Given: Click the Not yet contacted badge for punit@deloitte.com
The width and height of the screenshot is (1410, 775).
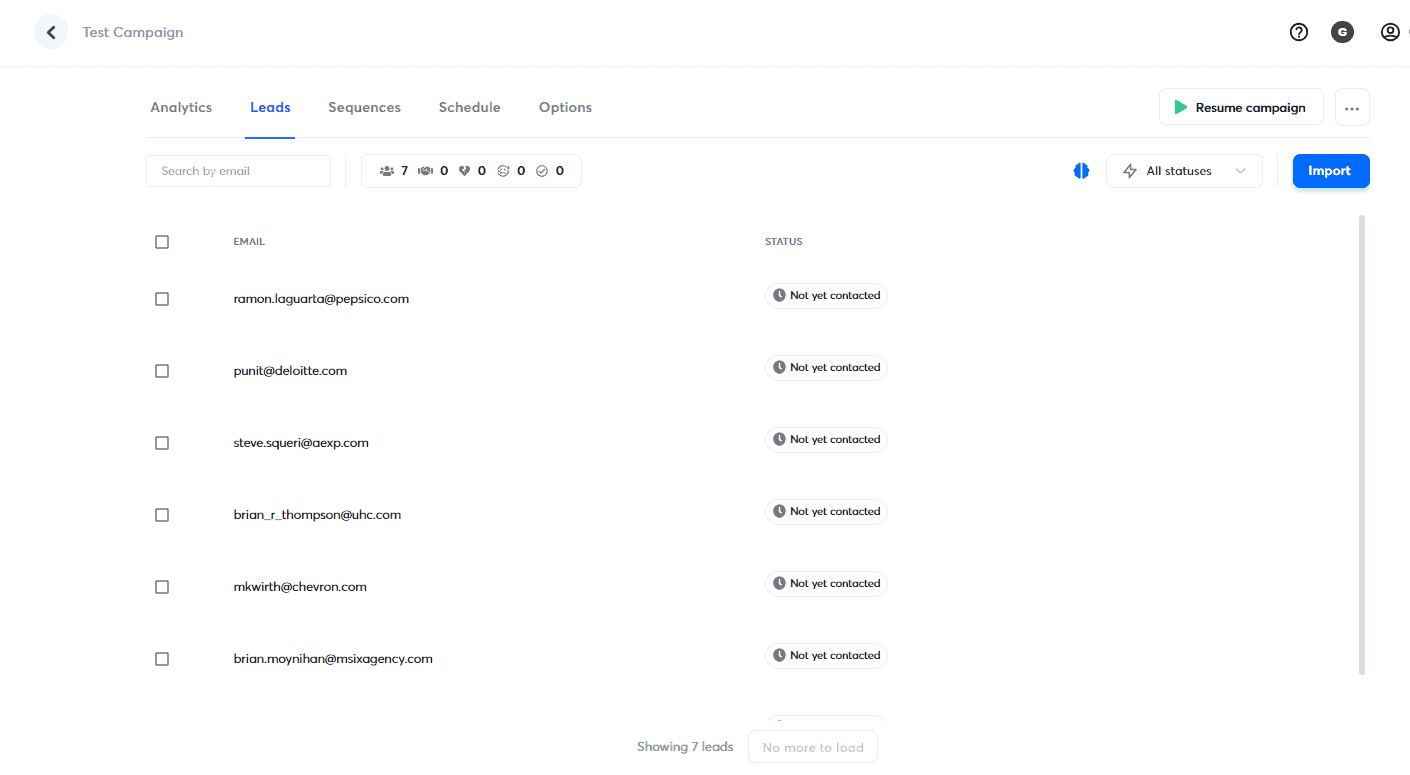Looking at the screenshot, I should (826, 368).
